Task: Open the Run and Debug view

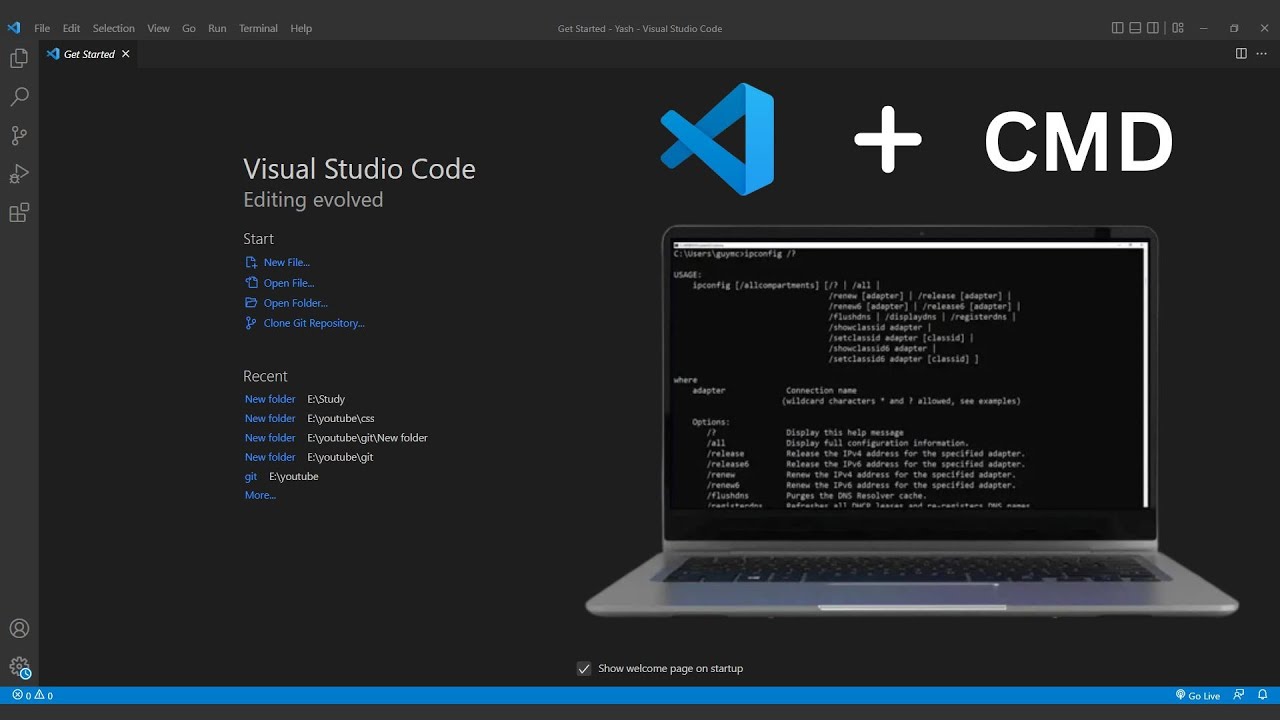Action: coord(19,174)
